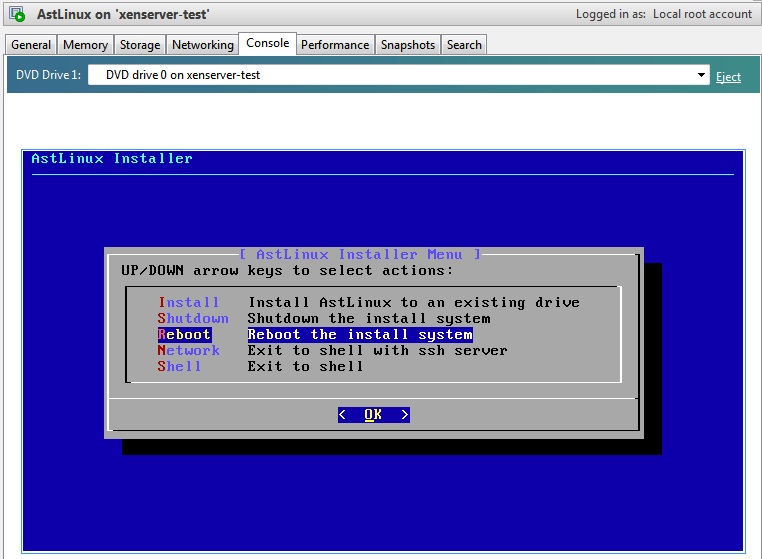Screen dimensions: 762x559
Task: Click the AstLinux on 'xenserver-test' title
Action: click(x=123, y=14)
